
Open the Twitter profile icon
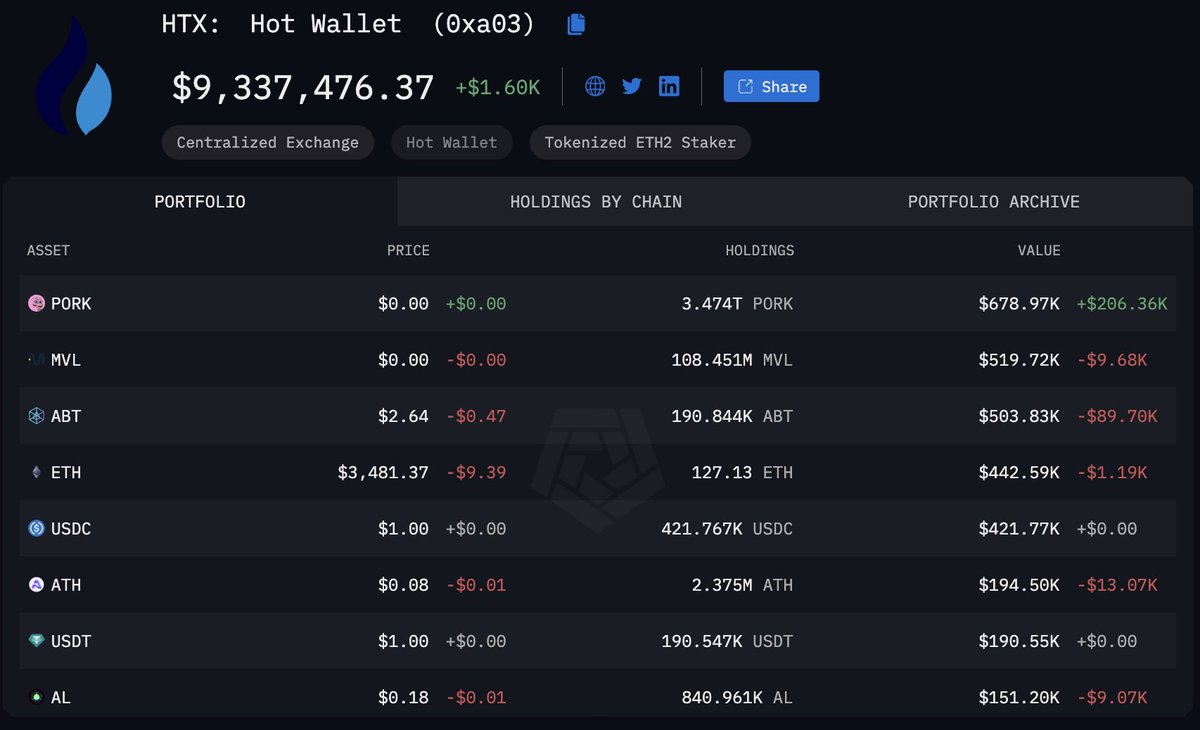631,86
